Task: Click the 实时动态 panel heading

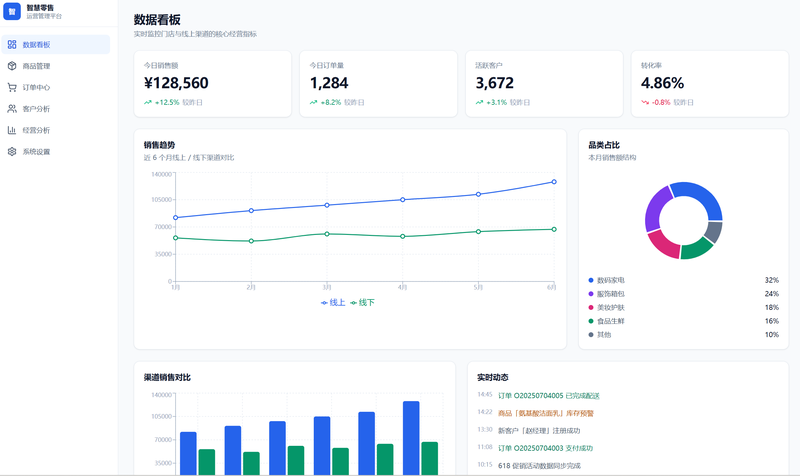Action: [x=493, y=378]
